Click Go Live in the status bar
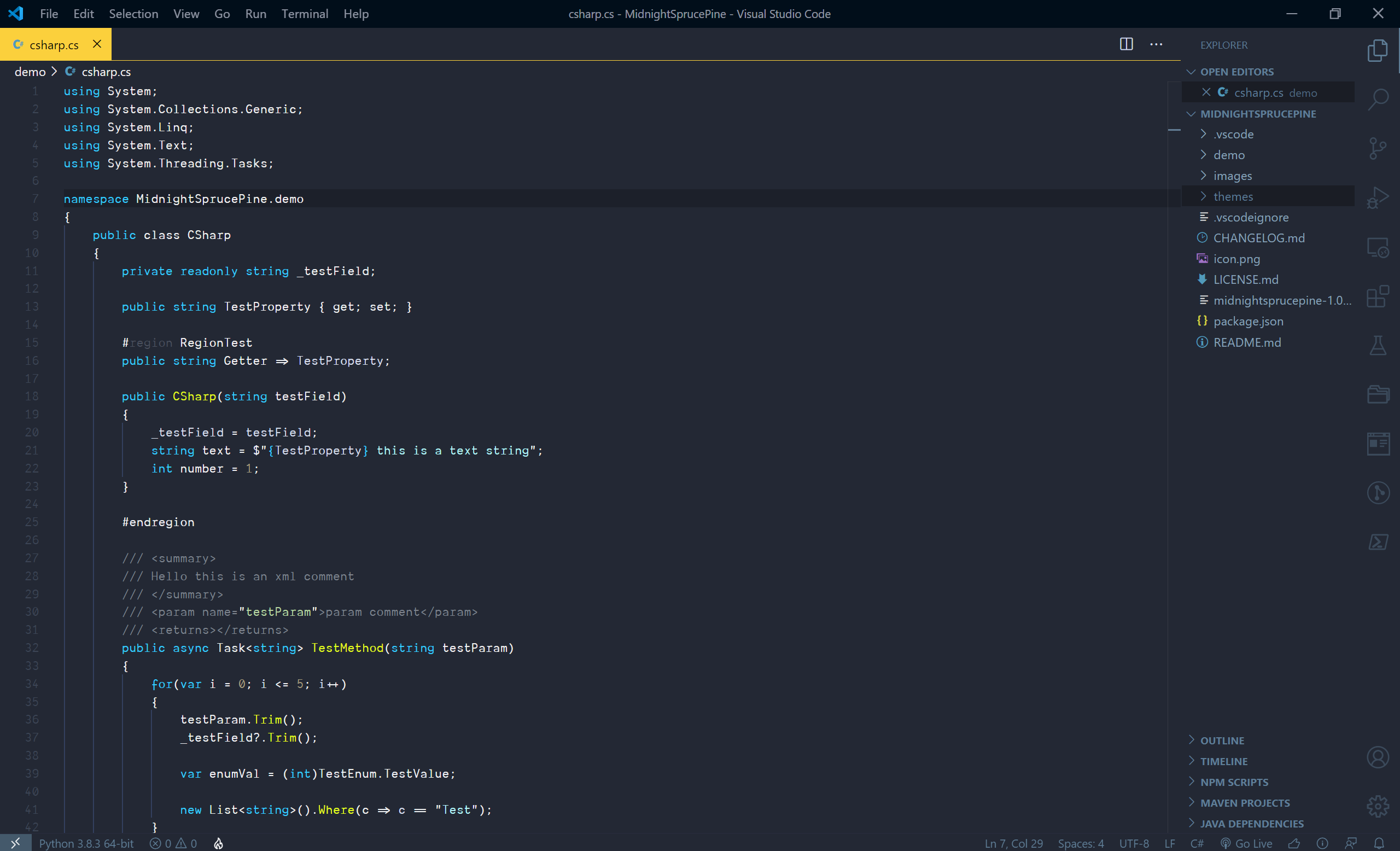1400x851 pixels. click(1246, 843)
